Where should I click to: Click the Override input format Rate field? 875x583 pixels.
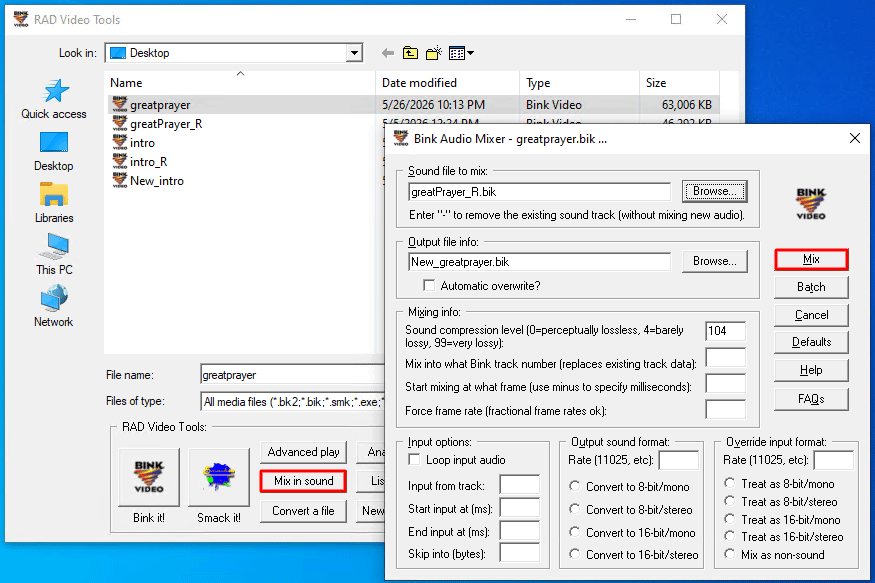[834, 460]
